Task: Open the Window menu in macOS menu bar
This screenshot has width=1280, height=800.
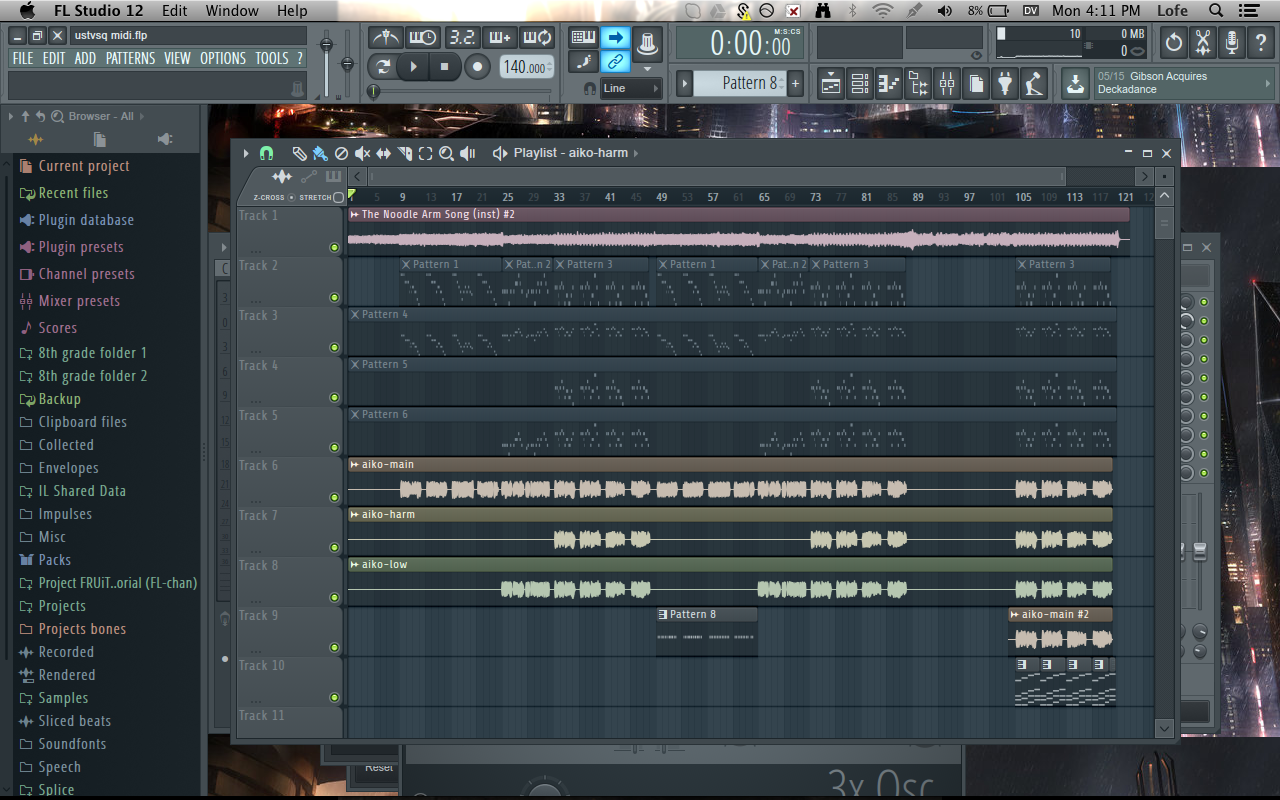Action: click(x=231, y=11)
